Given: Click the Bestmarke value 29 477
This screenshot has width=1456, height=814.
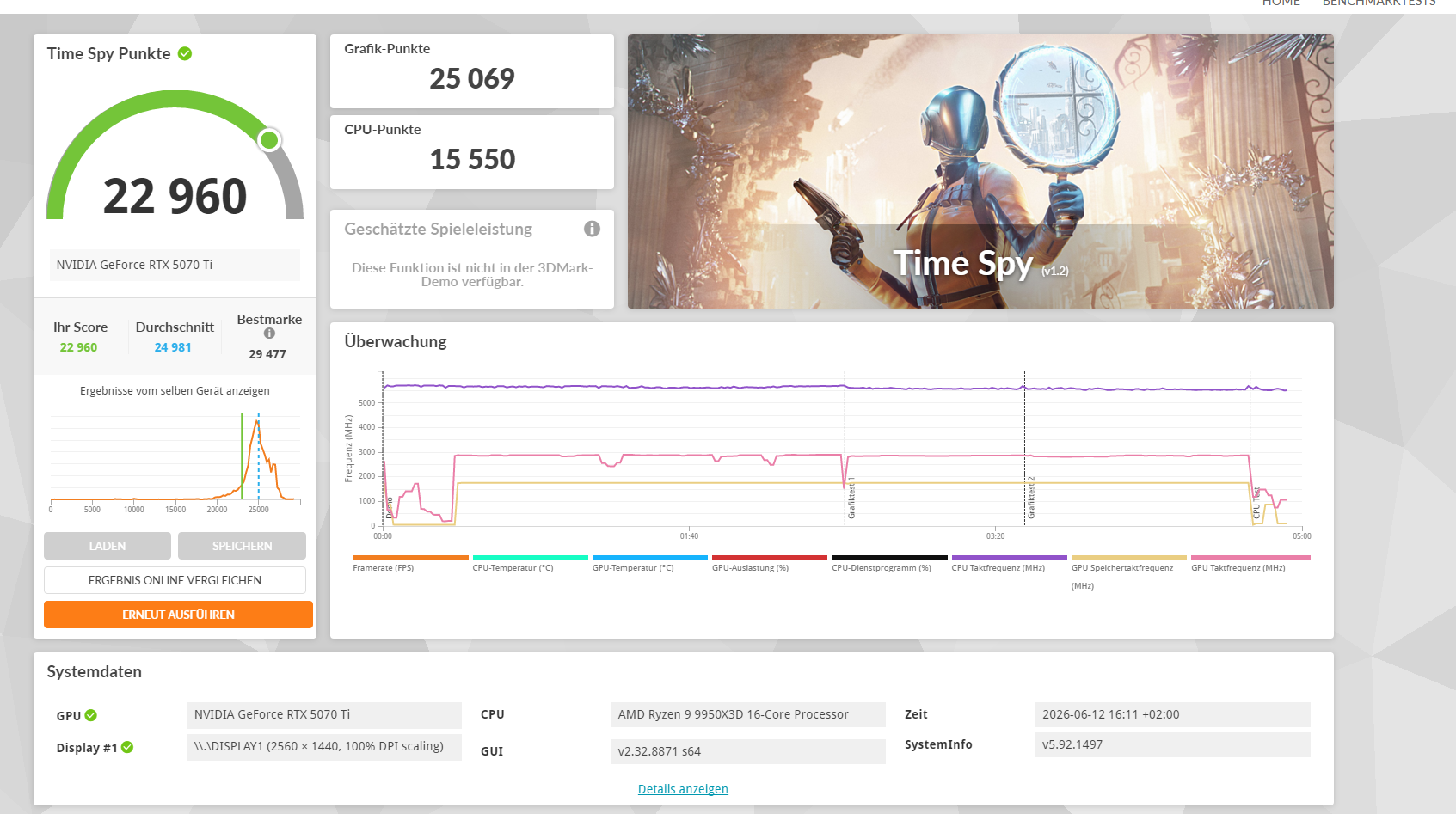Looking at the screenshot, I should tap(267, 354).
